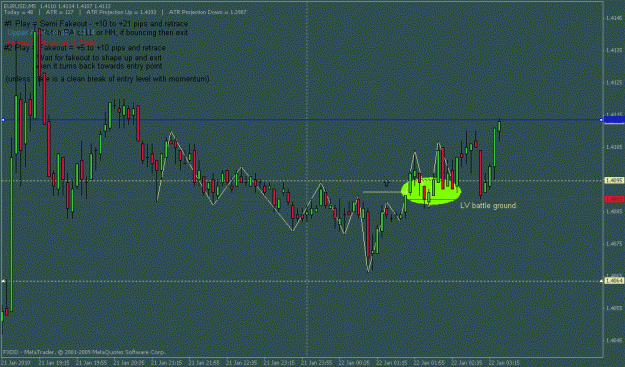Click the blue price label on the price axis
Image resolution: width=625 pixels, height=367 pixels.
[x=614, y=120]
